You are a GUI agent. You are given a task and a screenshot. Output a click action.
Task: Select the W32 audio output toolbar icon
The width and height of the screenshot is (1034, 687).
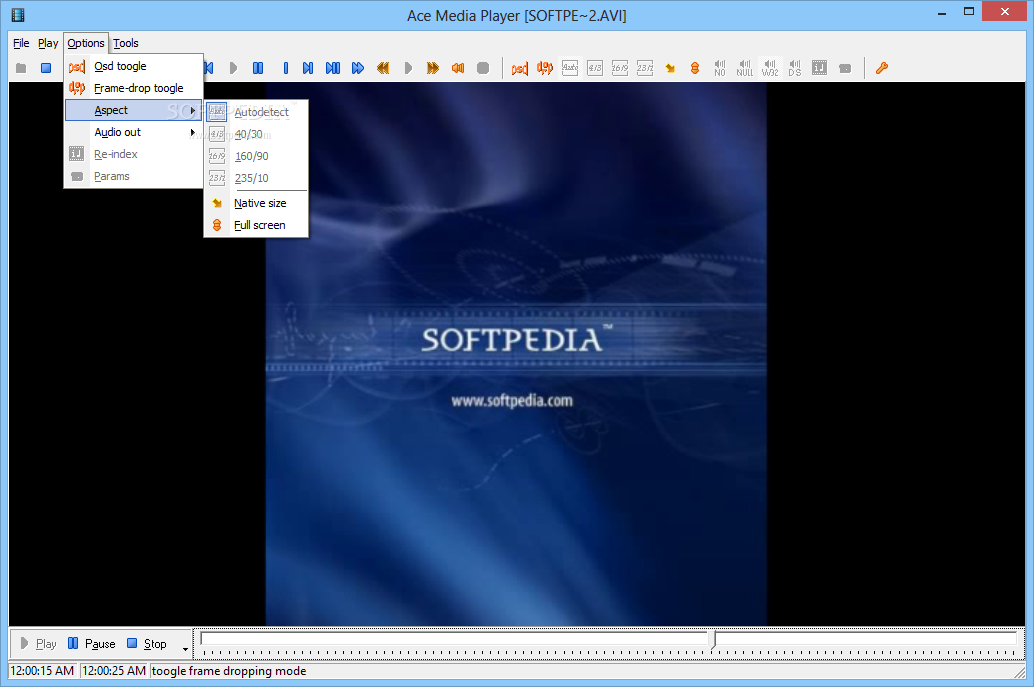(x=770, y=68)
